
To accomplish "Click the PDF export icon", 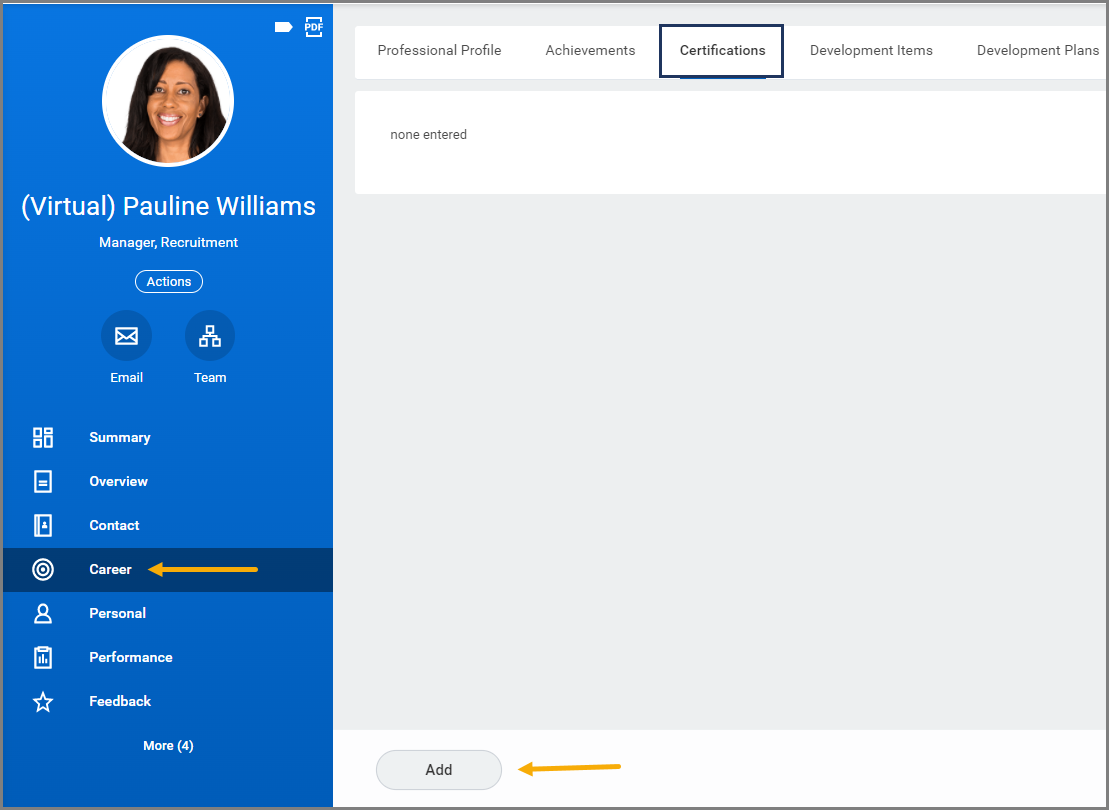I will coord(313,27).
